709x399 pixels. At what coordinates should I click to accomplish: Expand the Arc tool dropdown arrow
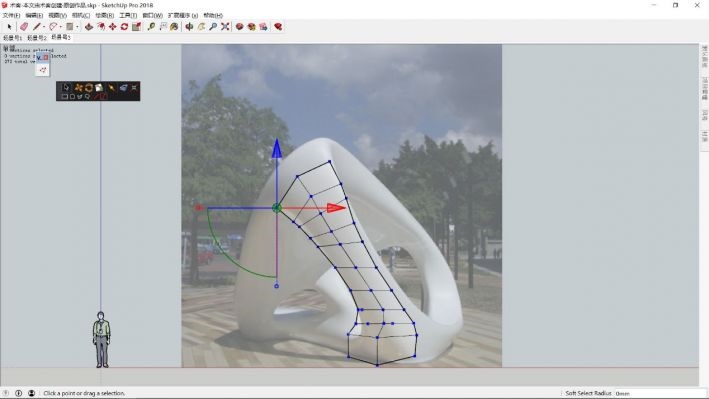click(61, 27)
